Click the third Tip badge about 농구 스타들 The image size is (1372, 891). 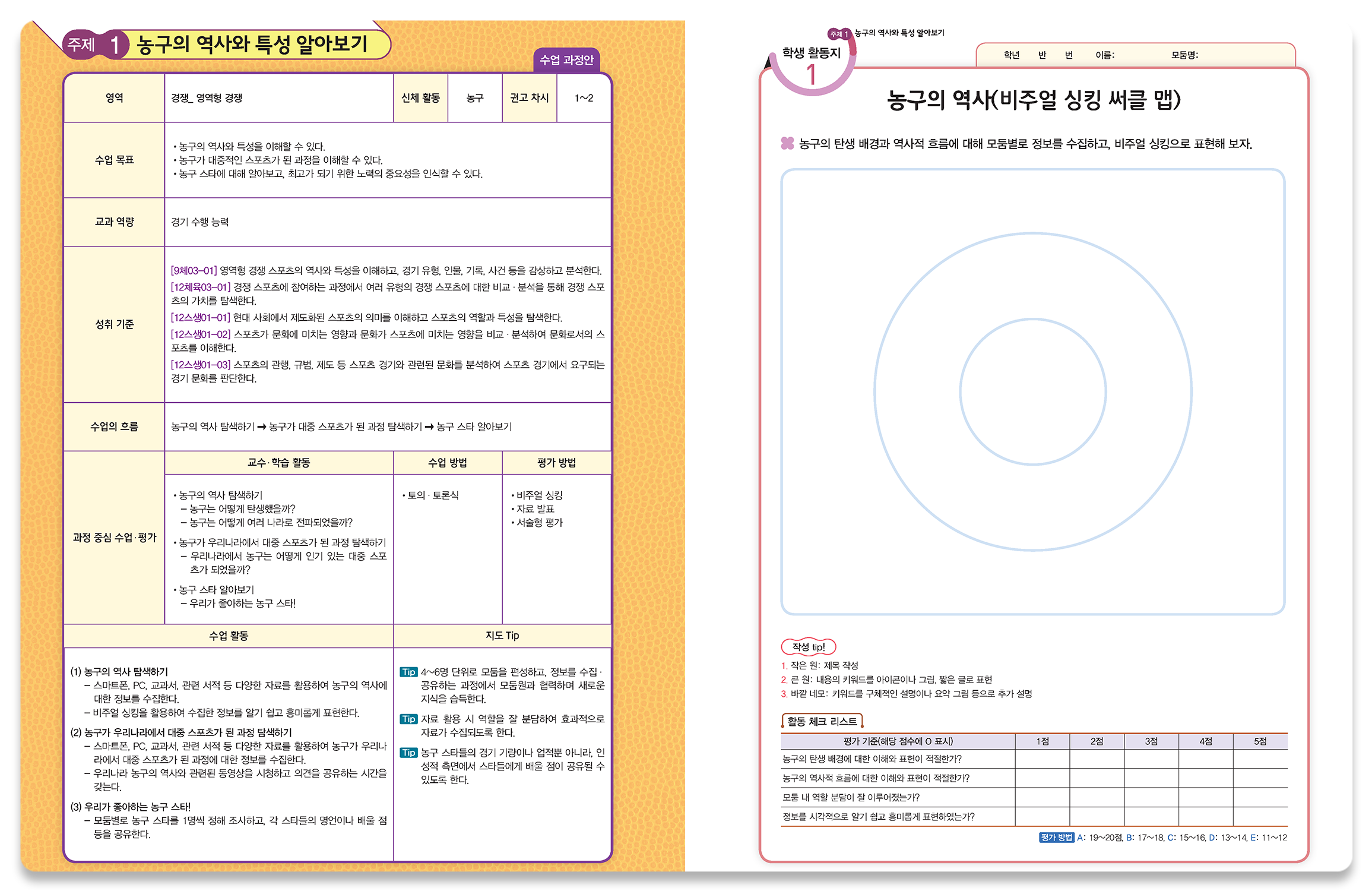point(408,753)
